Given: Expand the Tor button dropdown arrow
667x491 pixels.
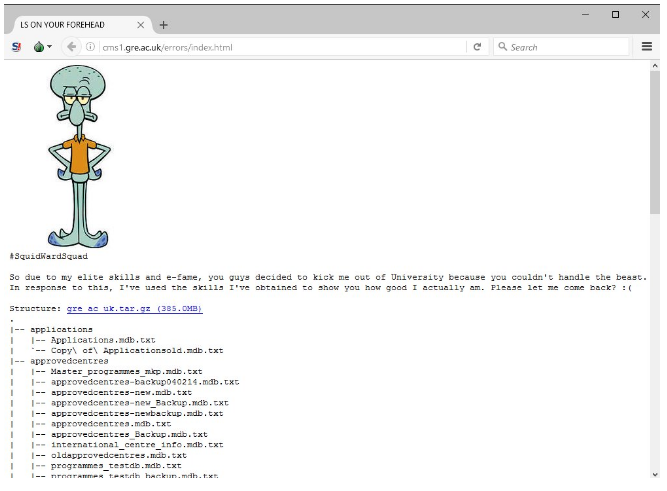Looking at the screenshot, I should click(x=49, y=46).
